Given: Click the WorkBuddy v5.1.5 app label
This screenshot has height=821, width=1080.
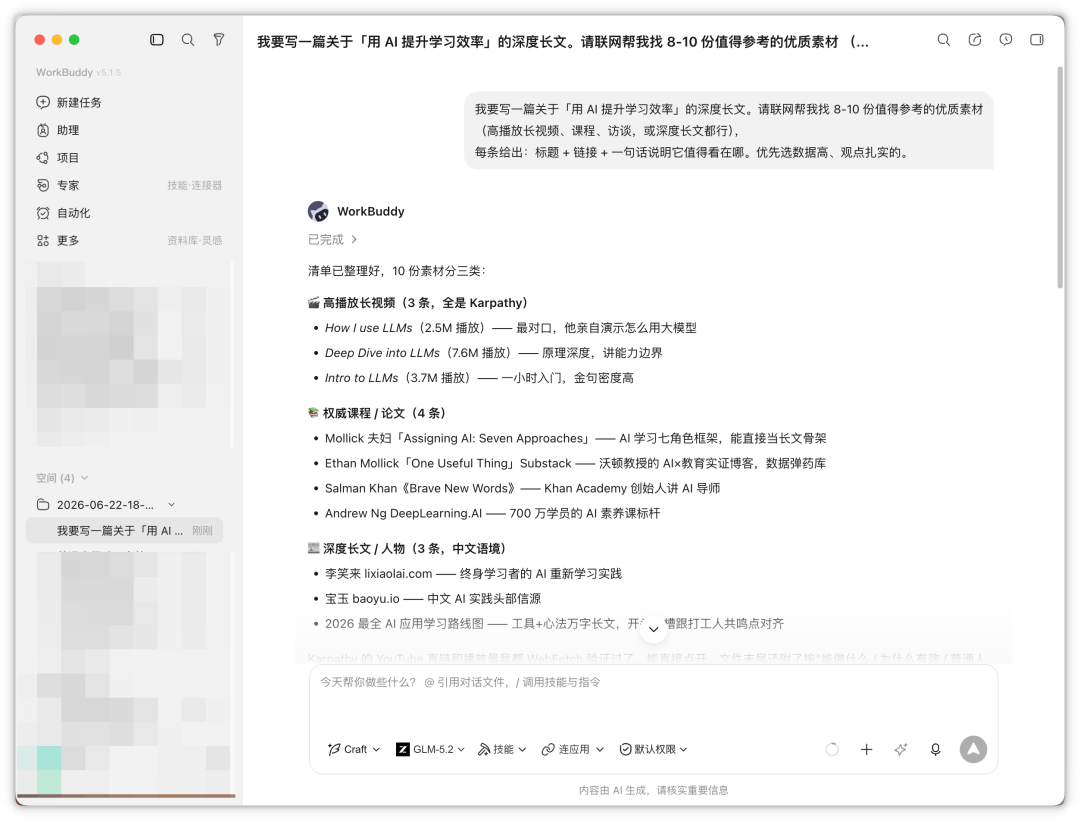Looking at the screenshot, I should (79, 72).
